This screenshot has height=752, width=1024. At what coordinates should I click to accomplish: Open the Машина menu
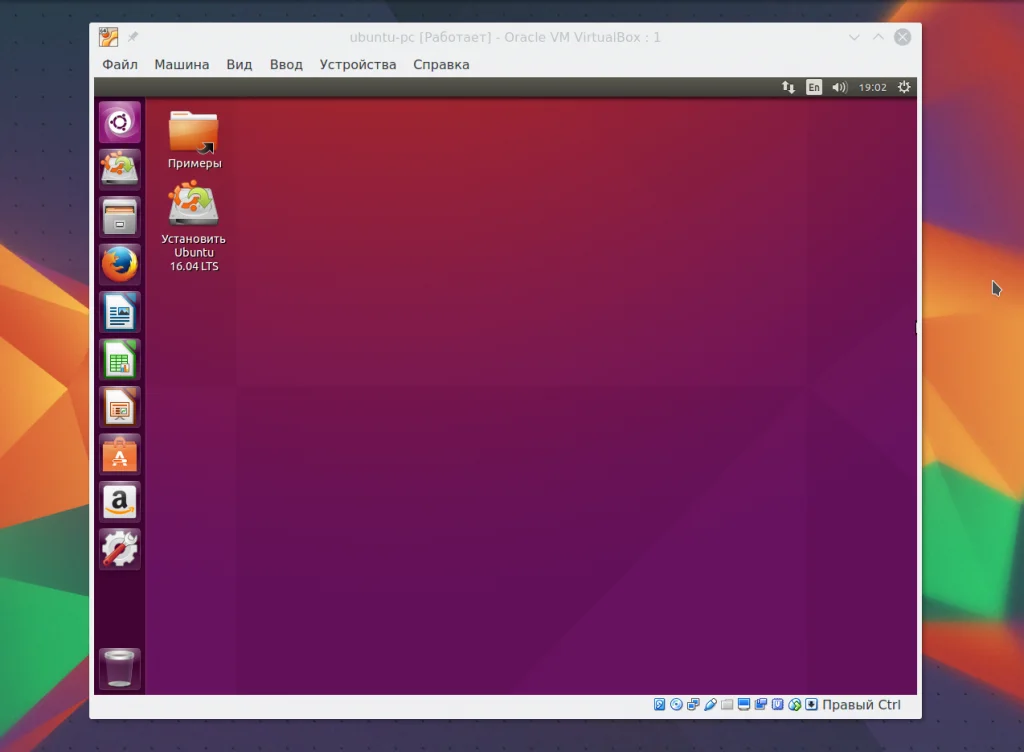pyautogui.click(x=182, y=65)
